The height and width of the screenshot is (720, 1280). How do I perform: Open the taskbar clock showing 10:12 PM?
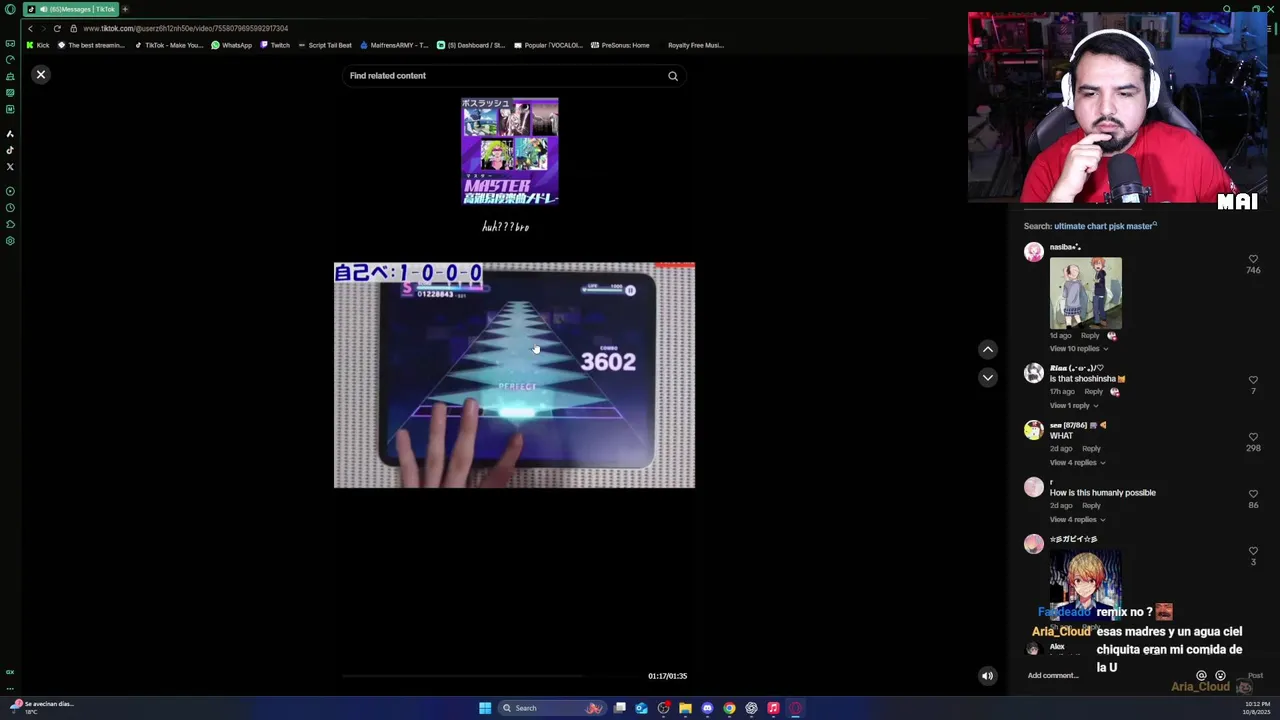(x=1258, y=708)
